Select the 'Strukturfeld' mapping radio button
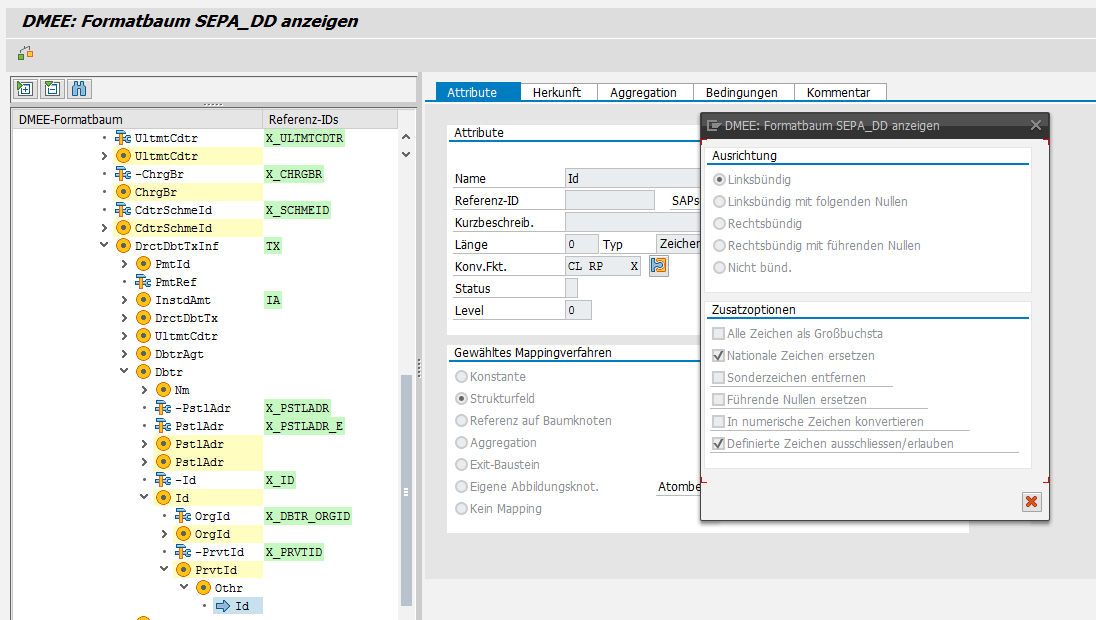 461,399
